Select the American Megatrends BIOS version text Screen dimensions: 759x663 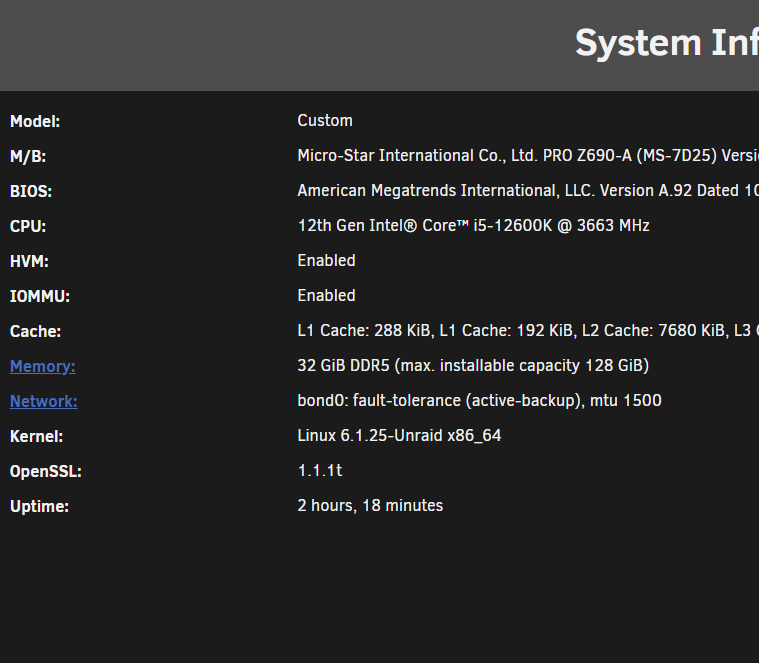coord(528,191)
